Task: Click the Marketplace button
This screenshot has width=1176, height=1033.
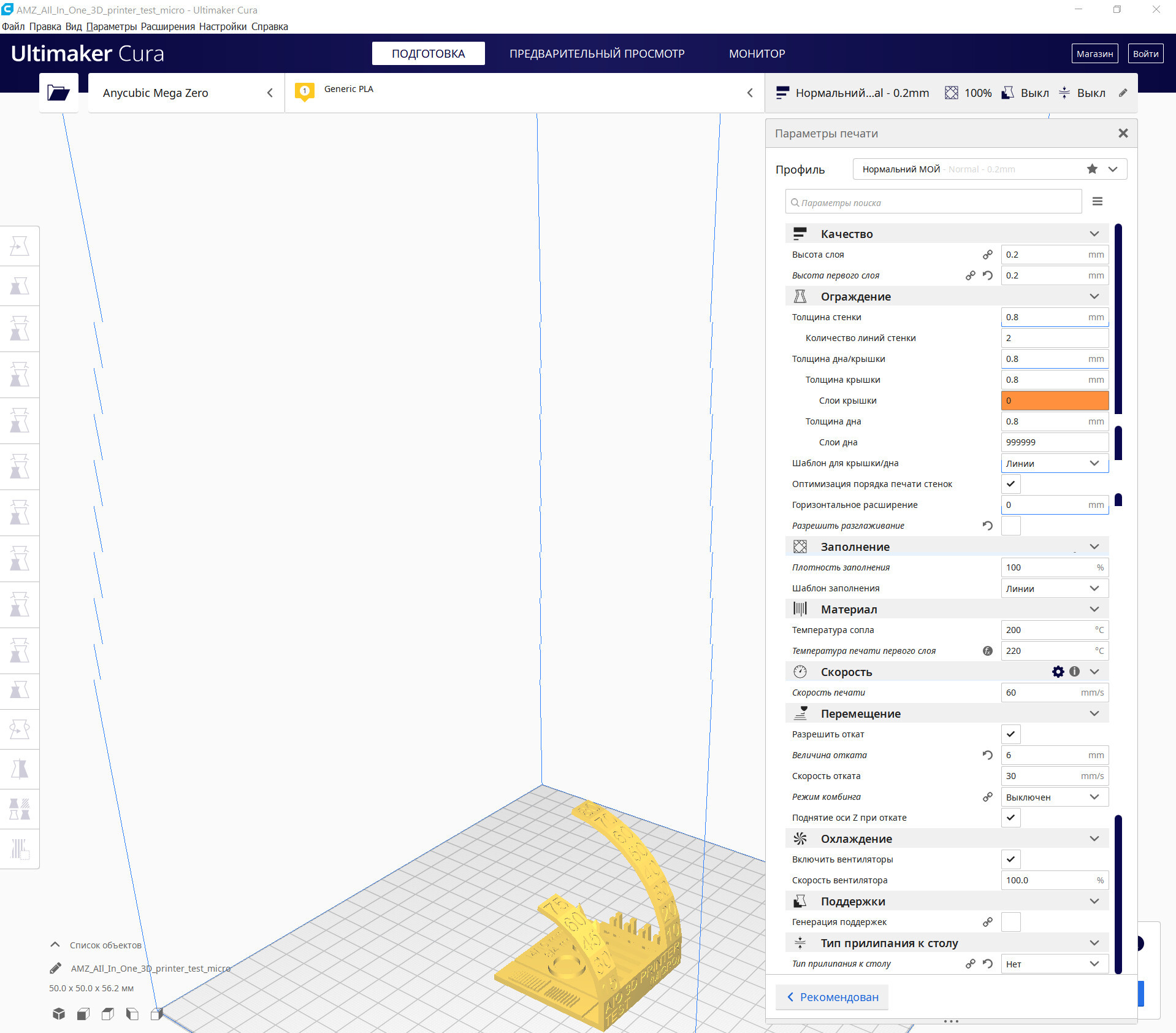Action: [1094, 53]
